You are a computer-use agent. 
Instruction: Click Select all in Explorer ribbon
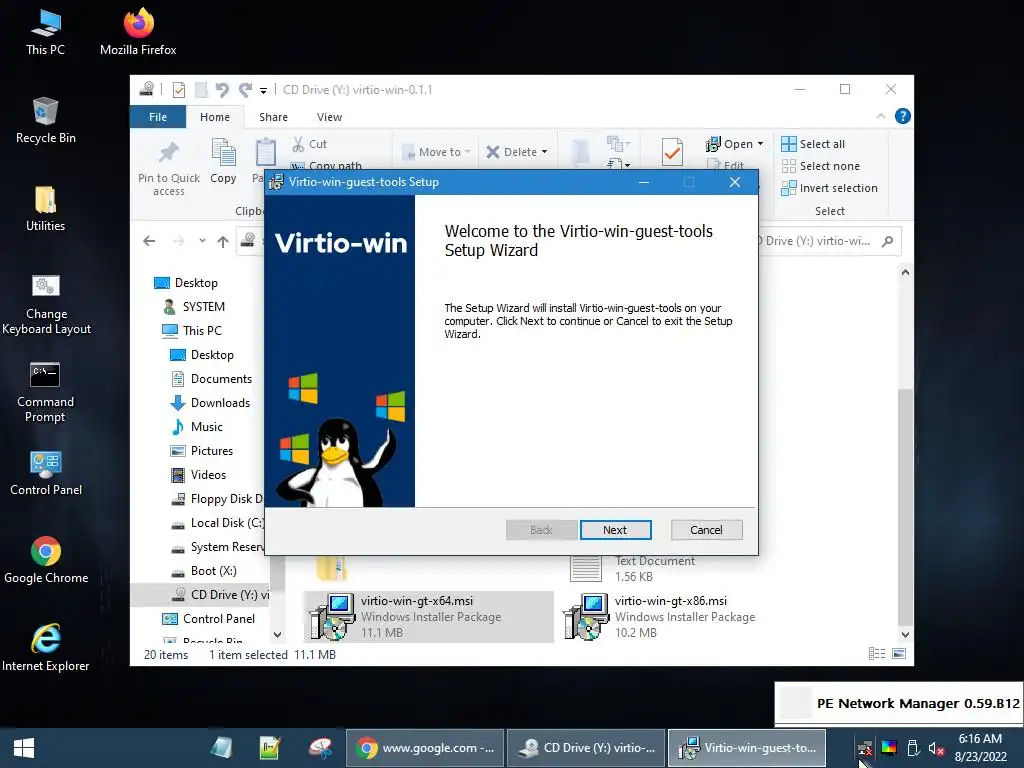click(814, 144)
